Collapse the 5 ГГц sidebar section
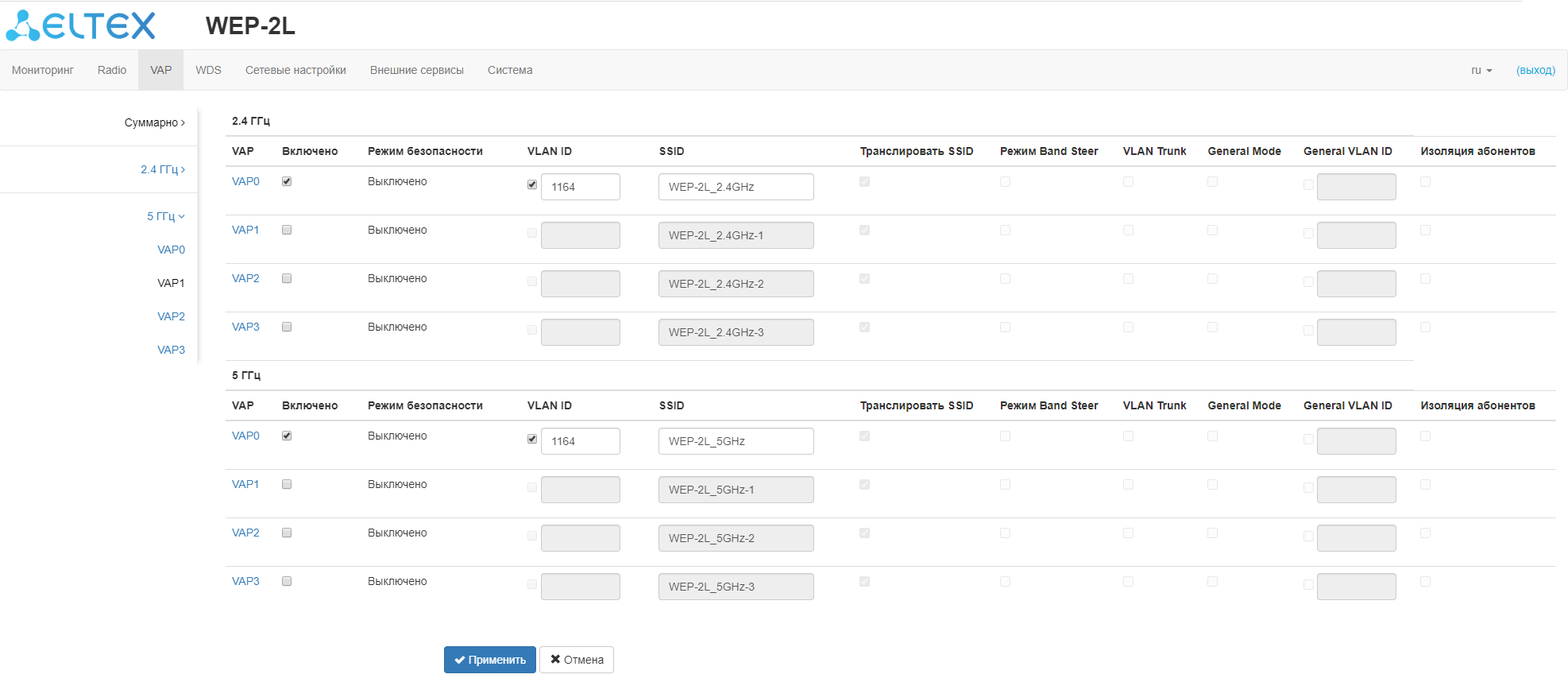 point(165,216)
